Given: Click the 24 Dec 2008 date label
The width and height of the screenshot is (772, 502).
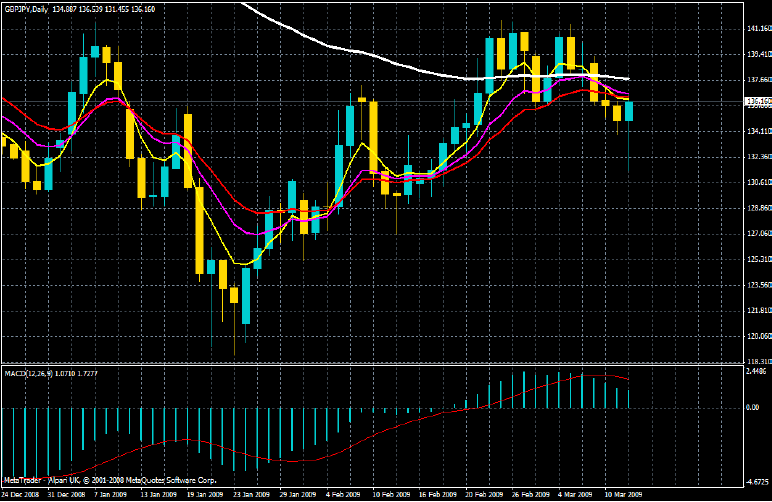Looking at the screenshot, I should [x=20, y=494].
